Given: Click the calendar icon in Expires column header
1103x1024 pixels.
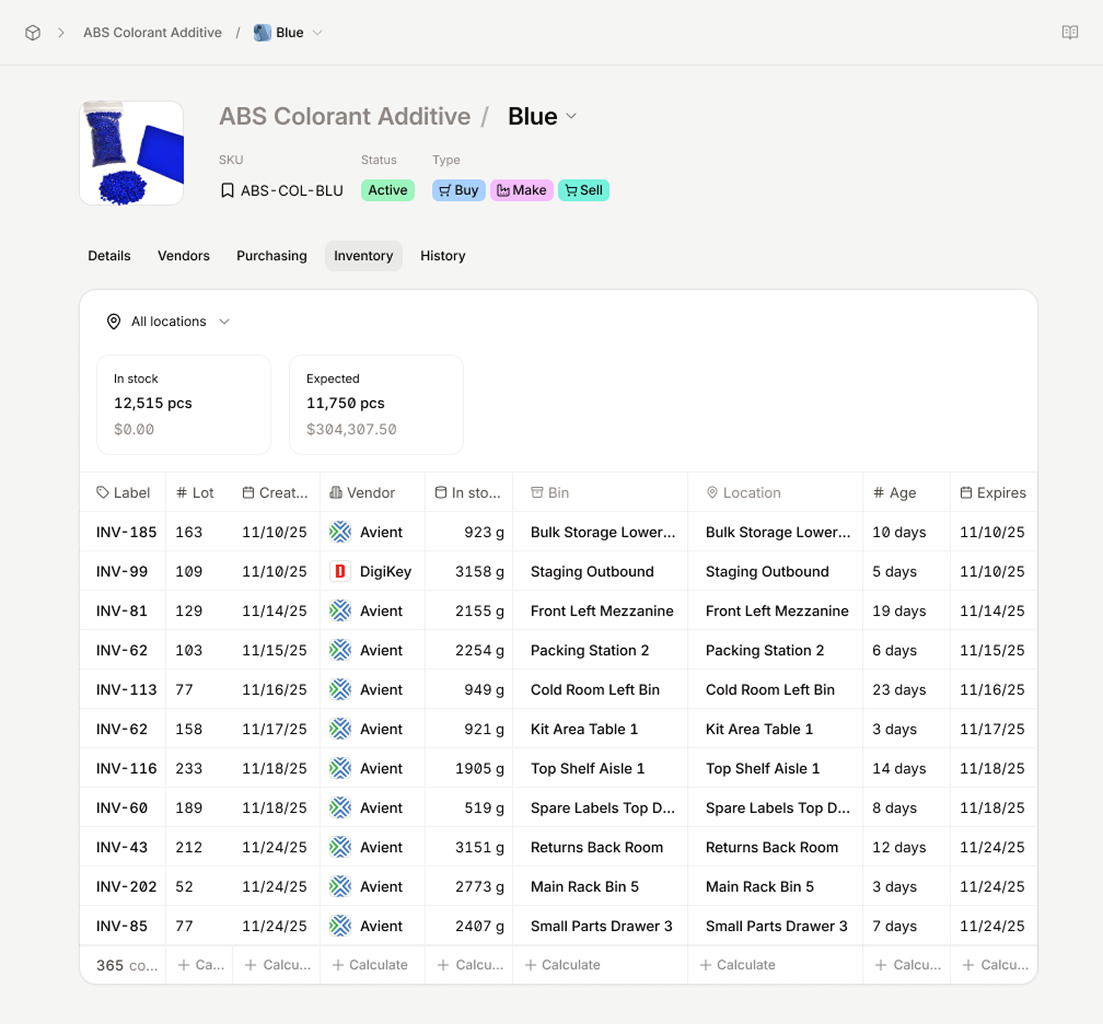Looking at the screenshot, I should (x=966, y=493).
